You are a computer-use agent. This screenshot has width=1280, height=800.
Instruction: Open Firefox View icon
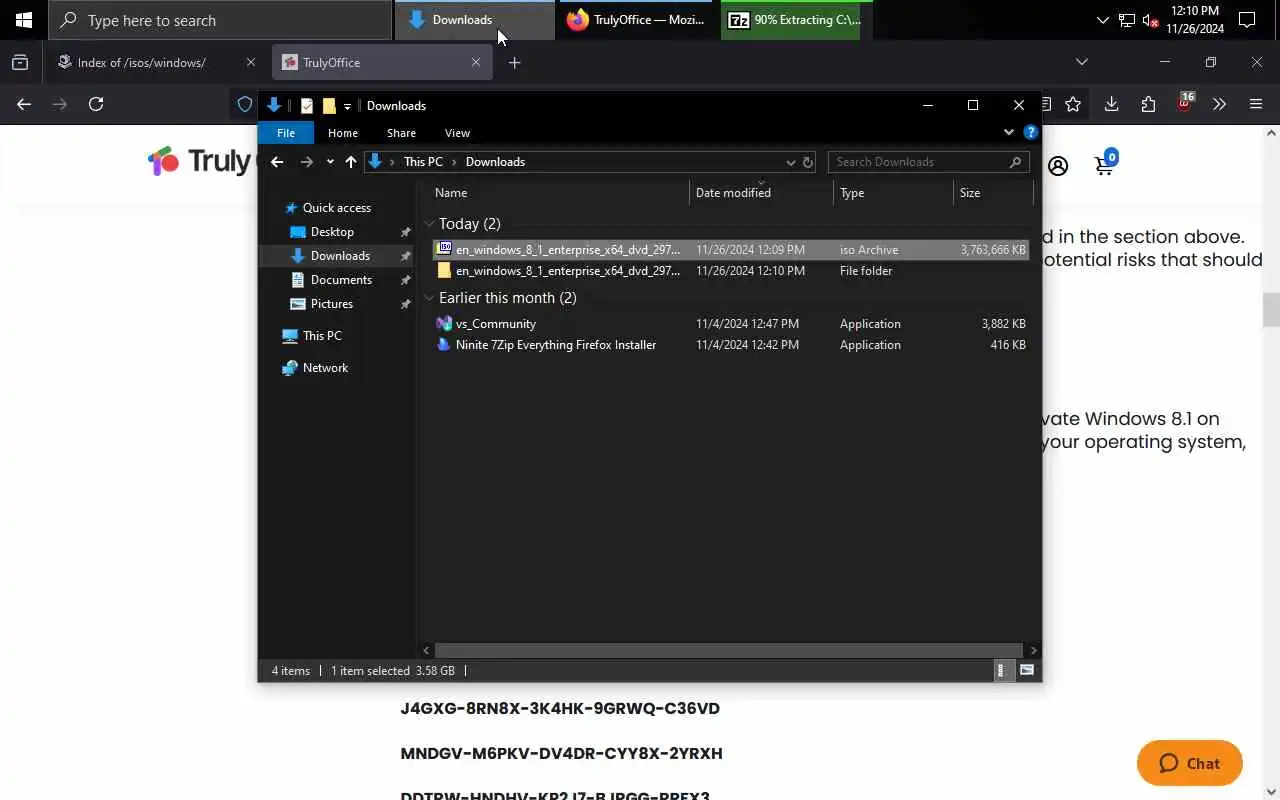click(20, 62)
